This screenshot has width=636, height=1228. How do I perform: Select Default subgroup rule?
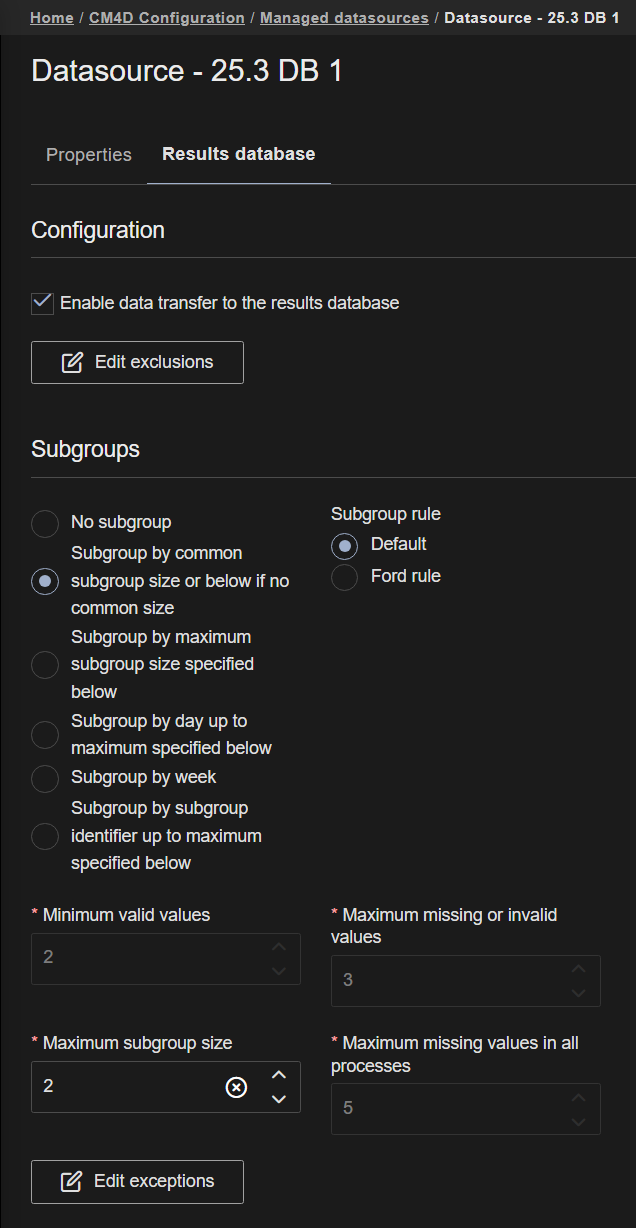344,545
